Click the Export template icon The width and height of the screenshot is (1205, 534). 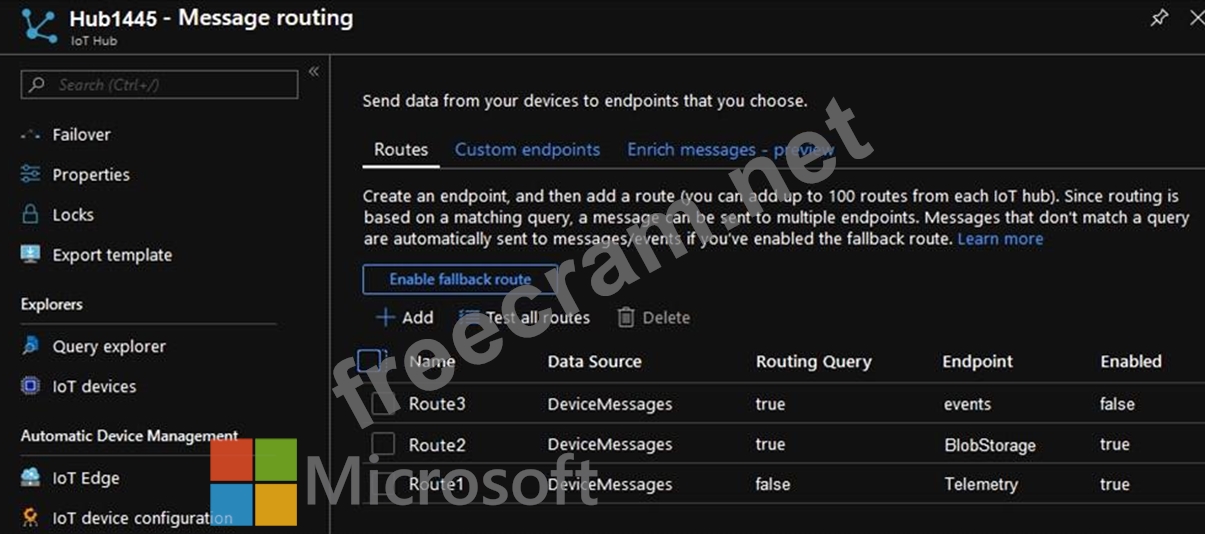coord(30,255)
